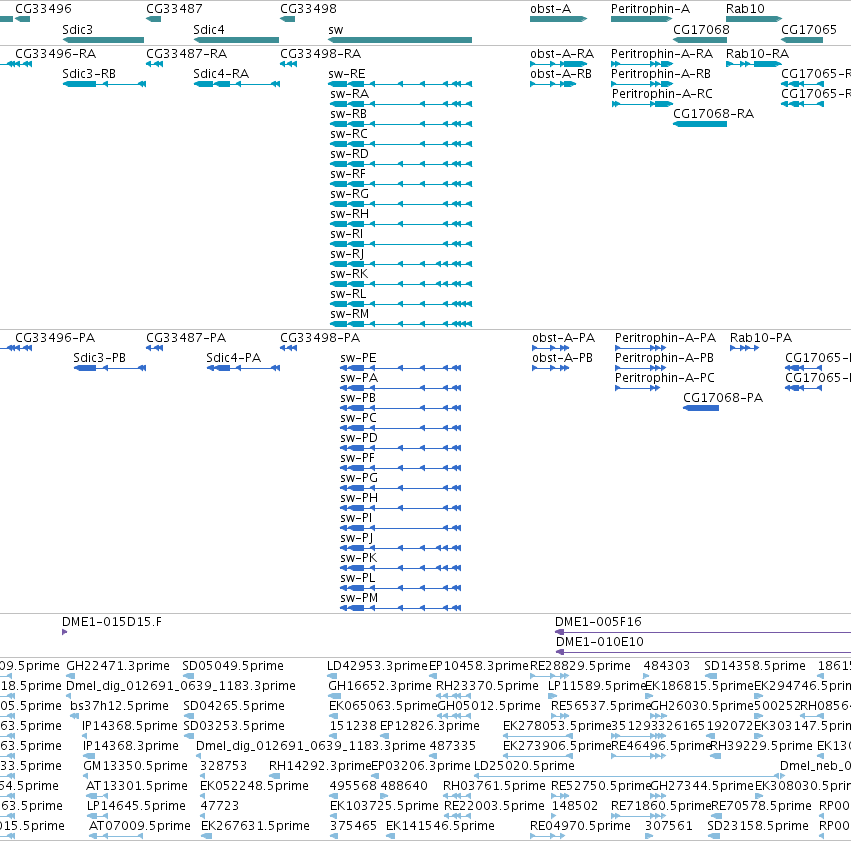Select the Peritrophin-A-PB protein label

(x=664, y=358)
